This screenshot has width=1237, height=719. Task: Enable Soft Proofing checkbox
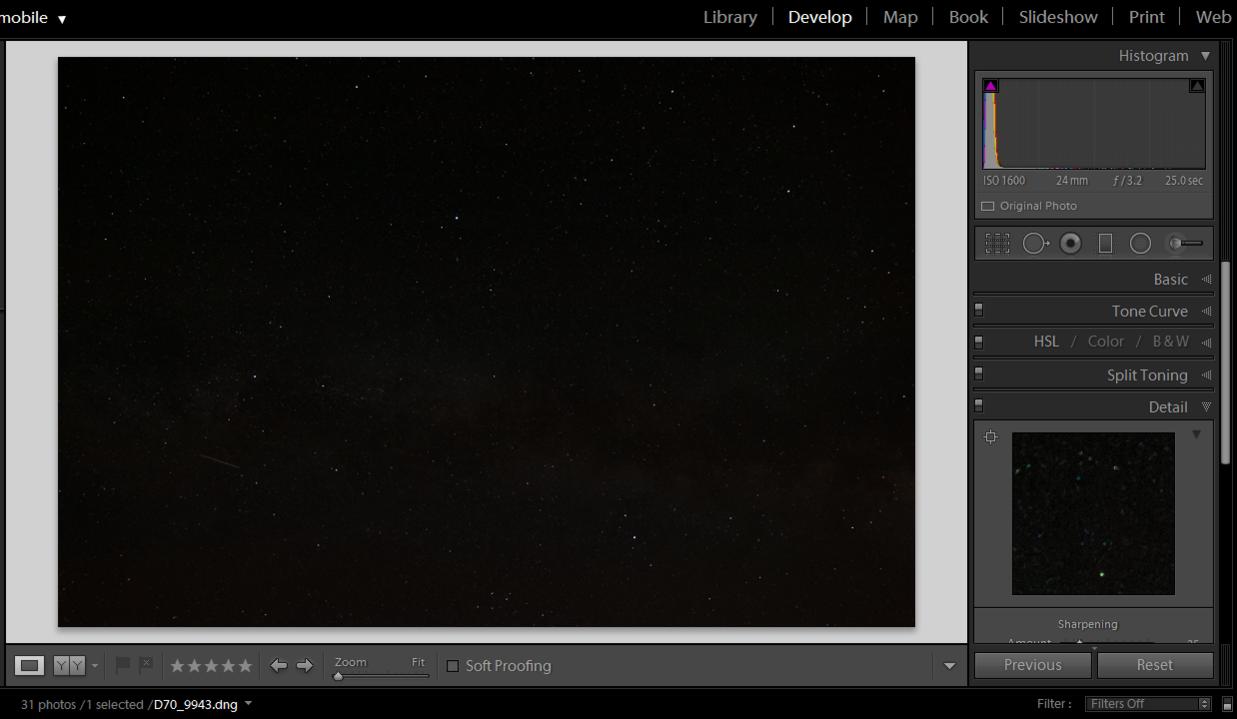click(x=452, y=666)
